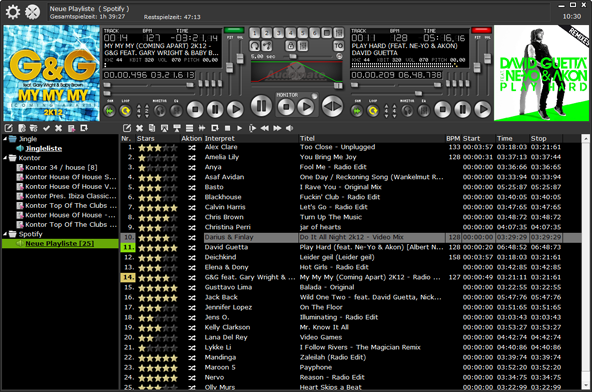Image resolution: width=592 pixels, height=392 pixels.
Task: Adjust the left deck VOL fader
Action: point(240,58)
